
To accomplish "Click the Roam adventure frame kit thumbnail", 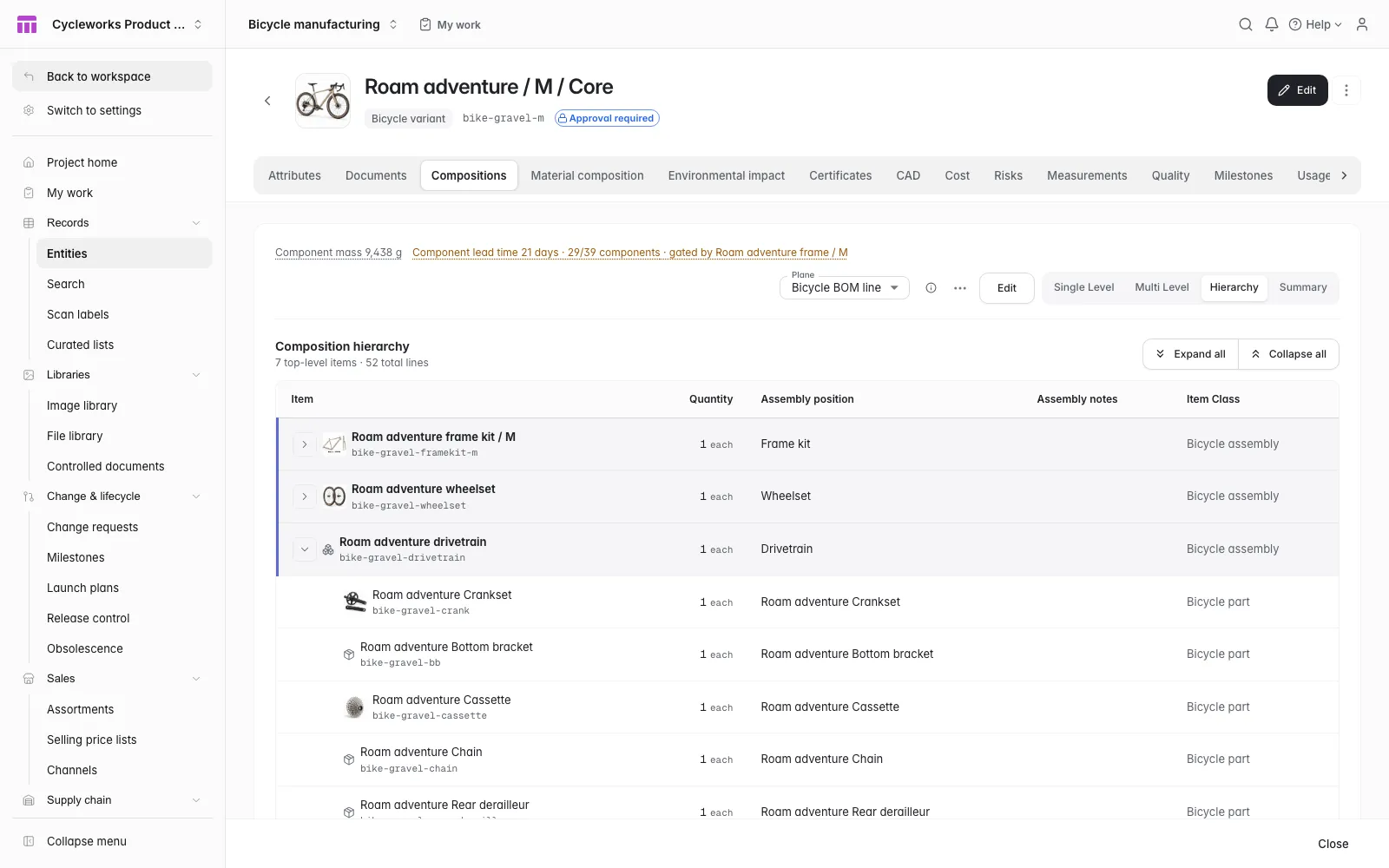I will 334,444.
